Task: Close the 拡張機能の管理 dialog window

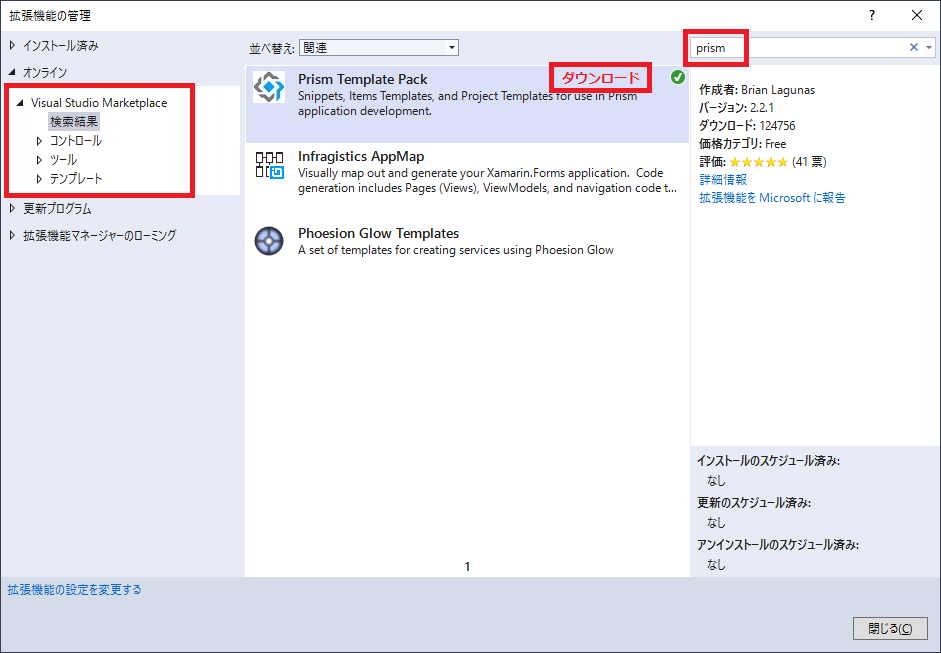Action: (x=917, y=16)
